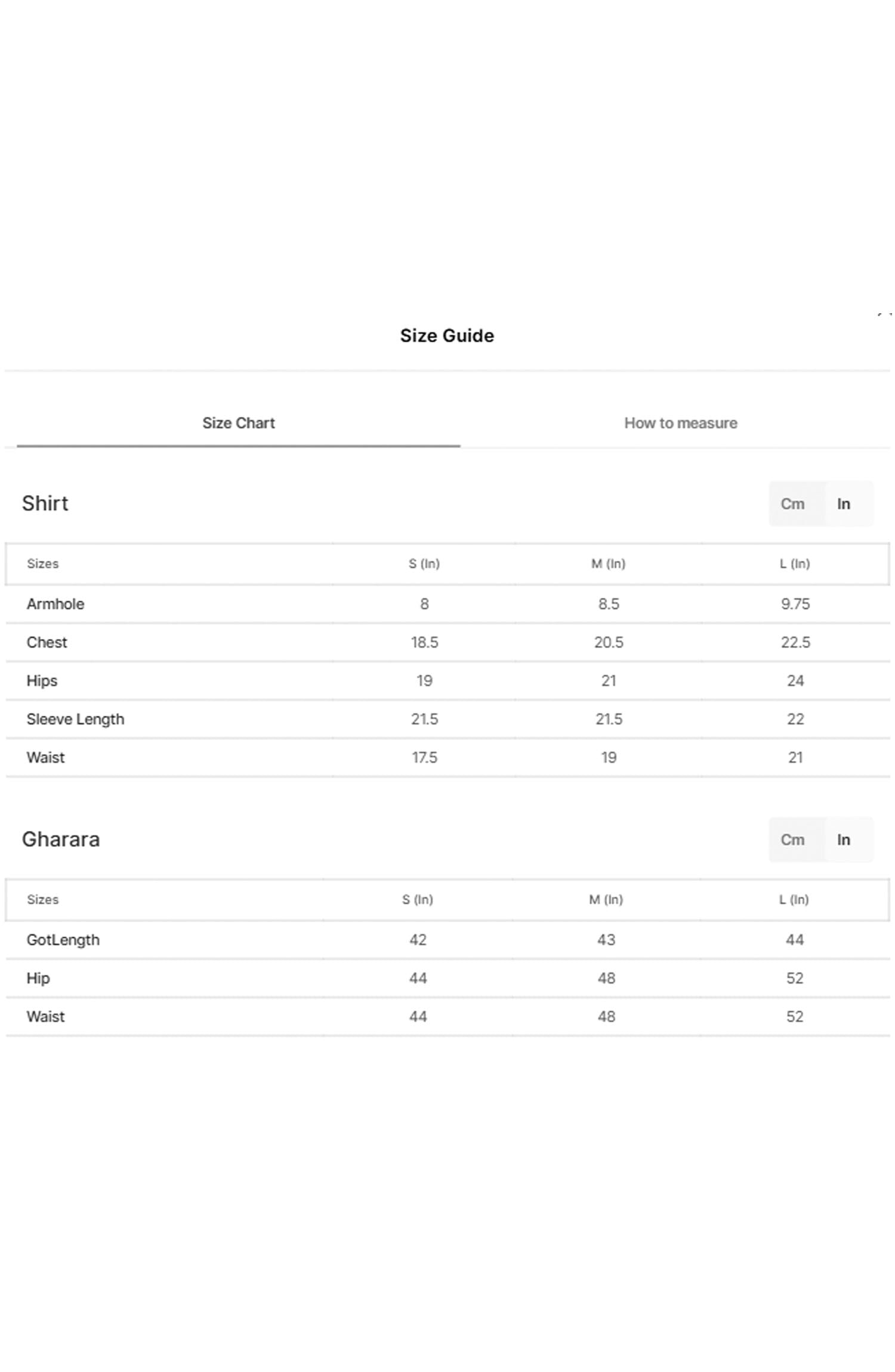Click the 17.5 Waist measurement cell
Screen dimensions: 895x1372
coord(424,758)
